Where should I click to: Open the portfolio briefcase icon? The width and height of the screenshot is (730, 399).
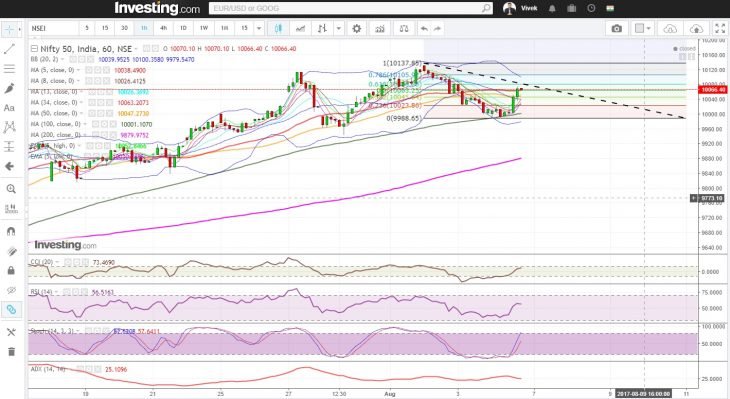(572, 8)
